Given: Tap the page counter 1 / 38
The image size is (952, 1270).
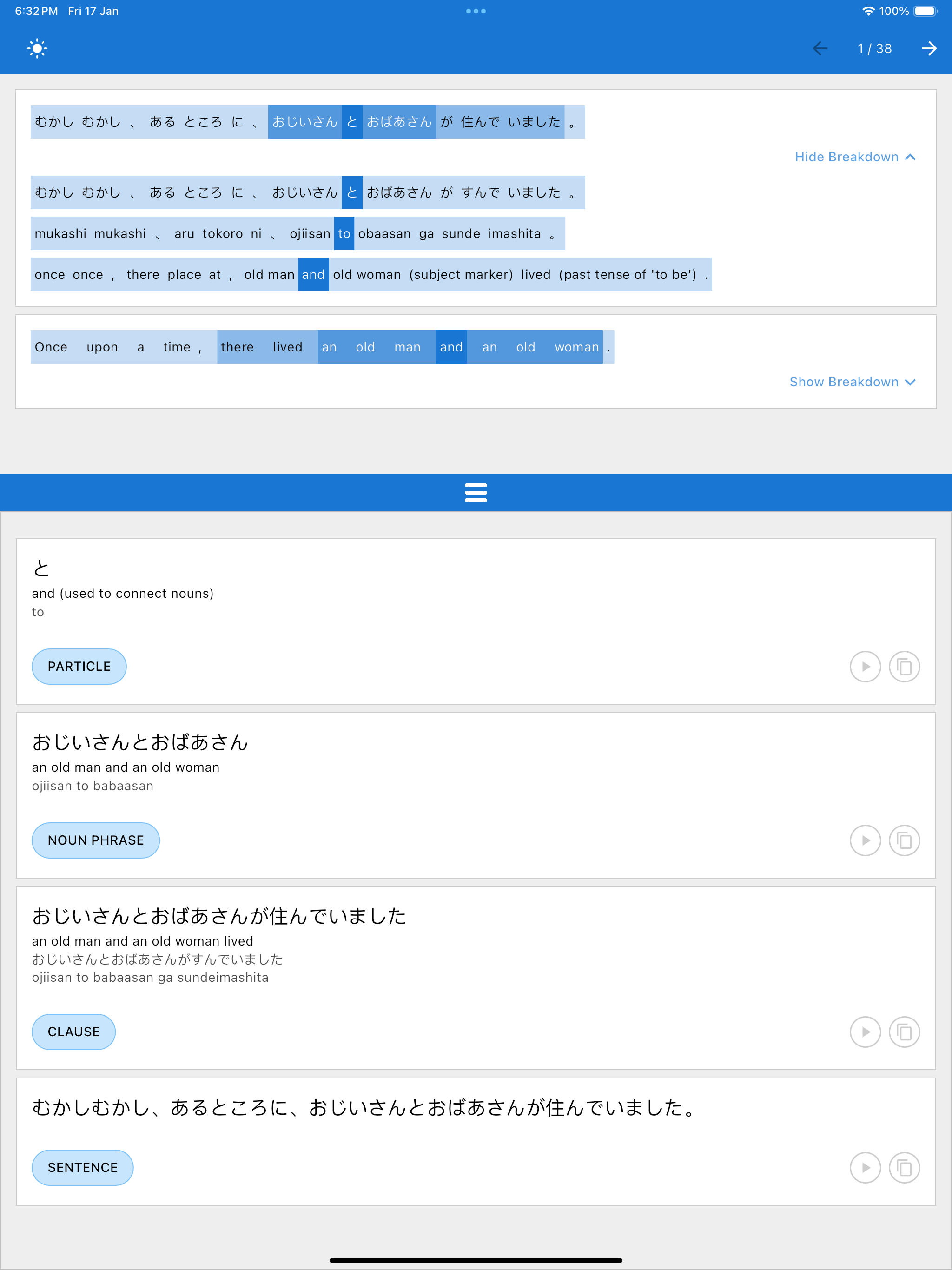Looking at the screenshot, I should [874, 48].
